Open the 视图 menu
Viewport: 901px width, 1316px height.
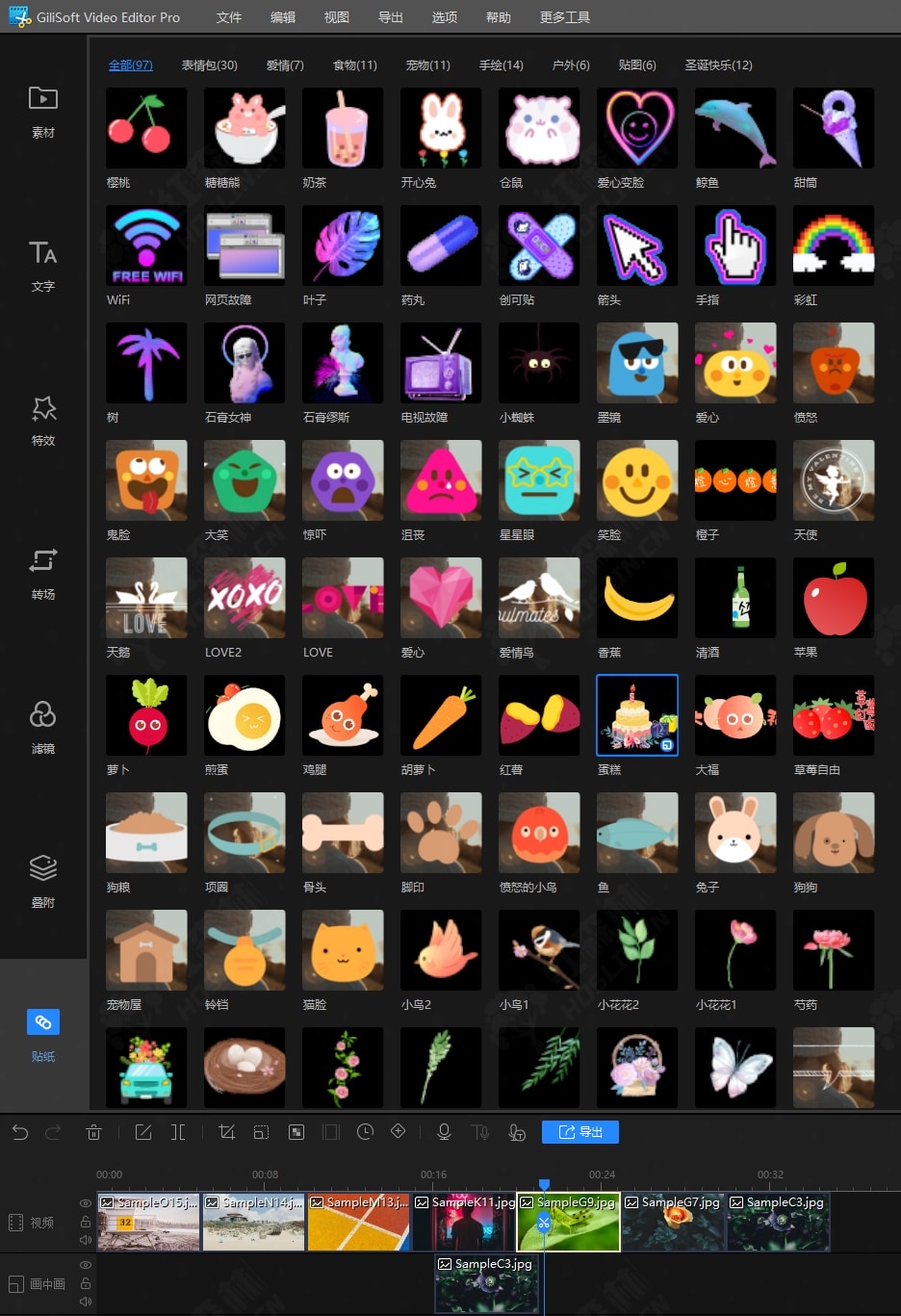pyautogui.click(x=337, y=17)
